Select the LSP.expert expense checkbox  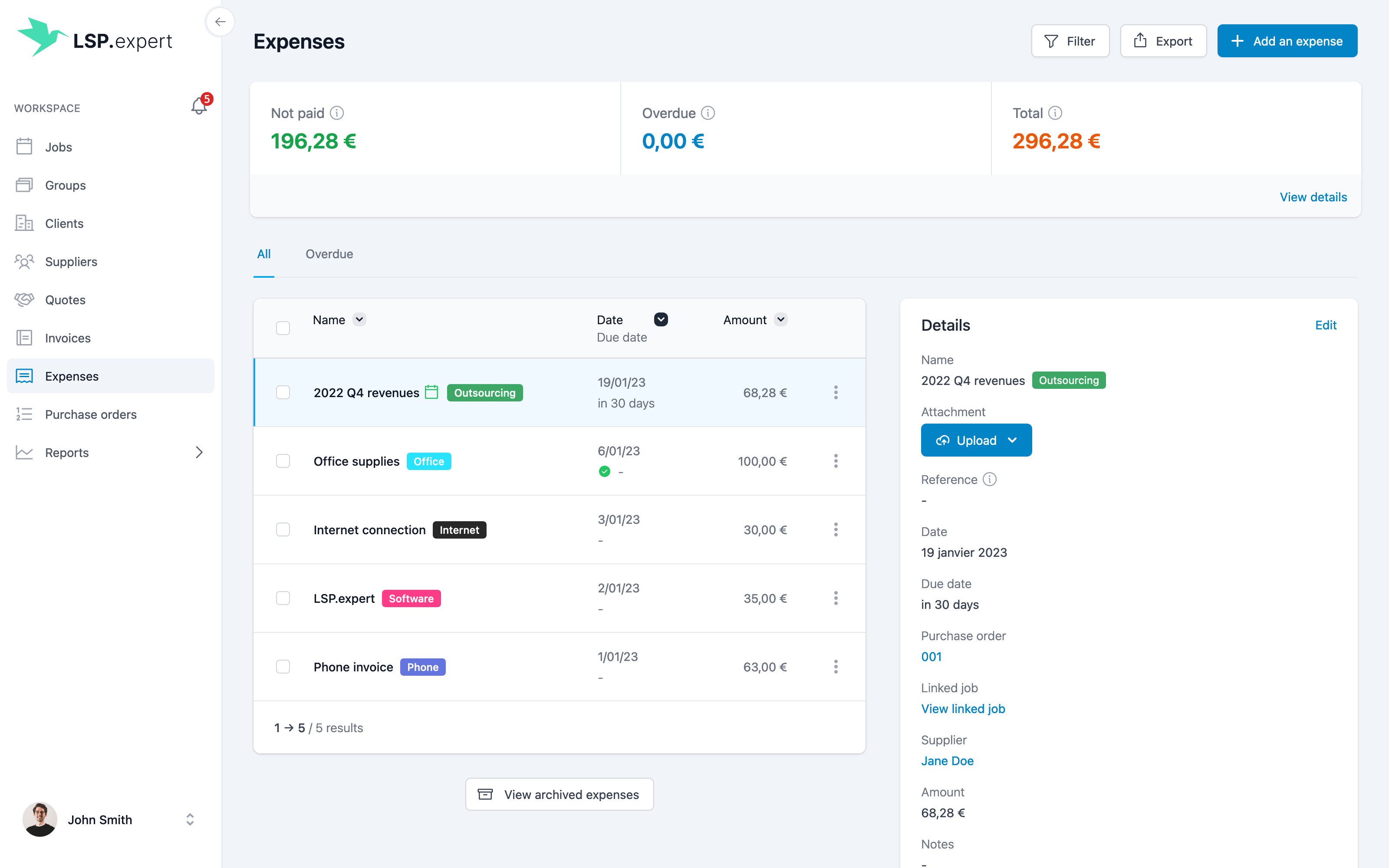coord(283,598)
